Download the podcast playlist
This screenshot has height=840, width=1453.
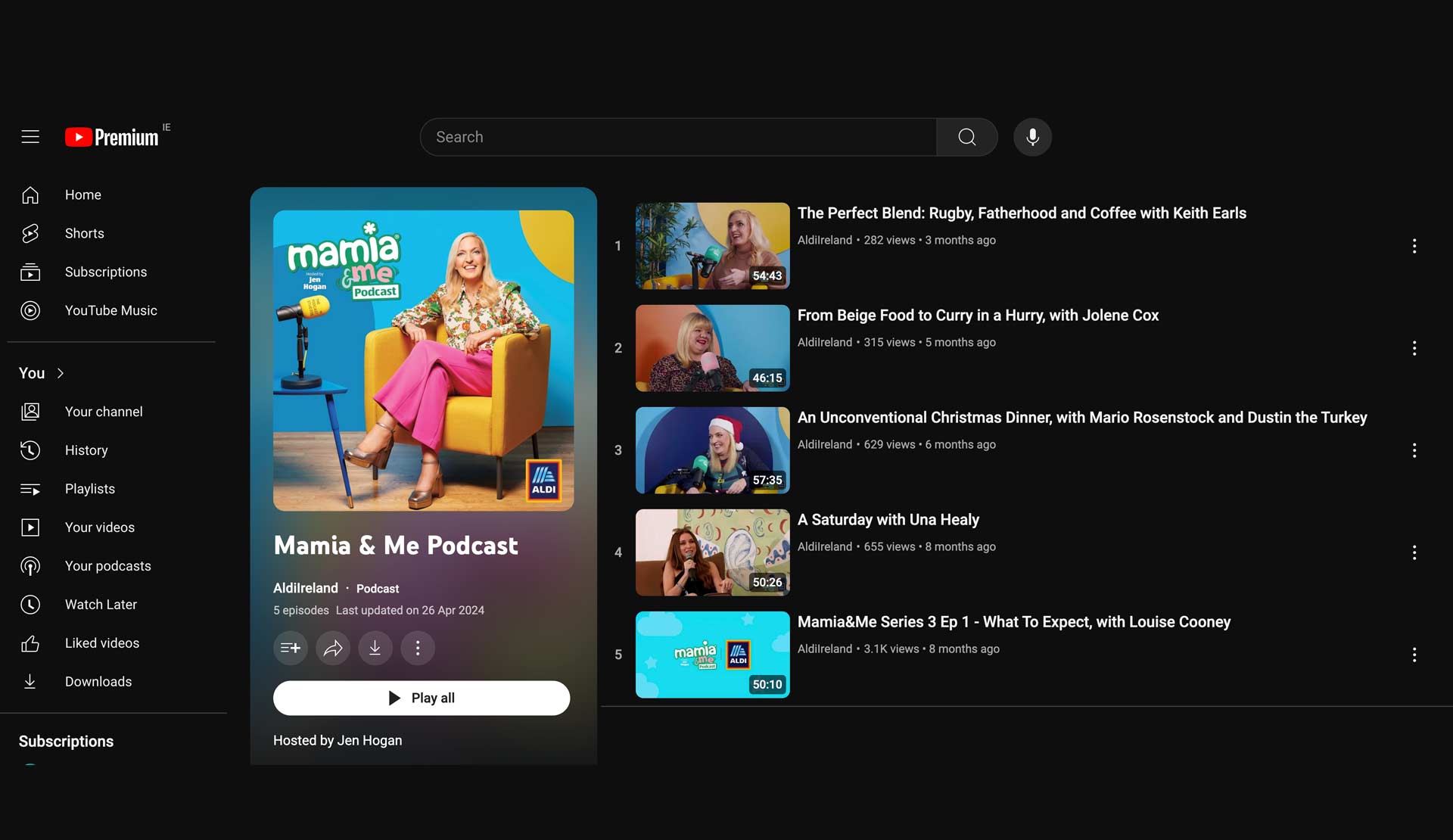tap(375, 648)
